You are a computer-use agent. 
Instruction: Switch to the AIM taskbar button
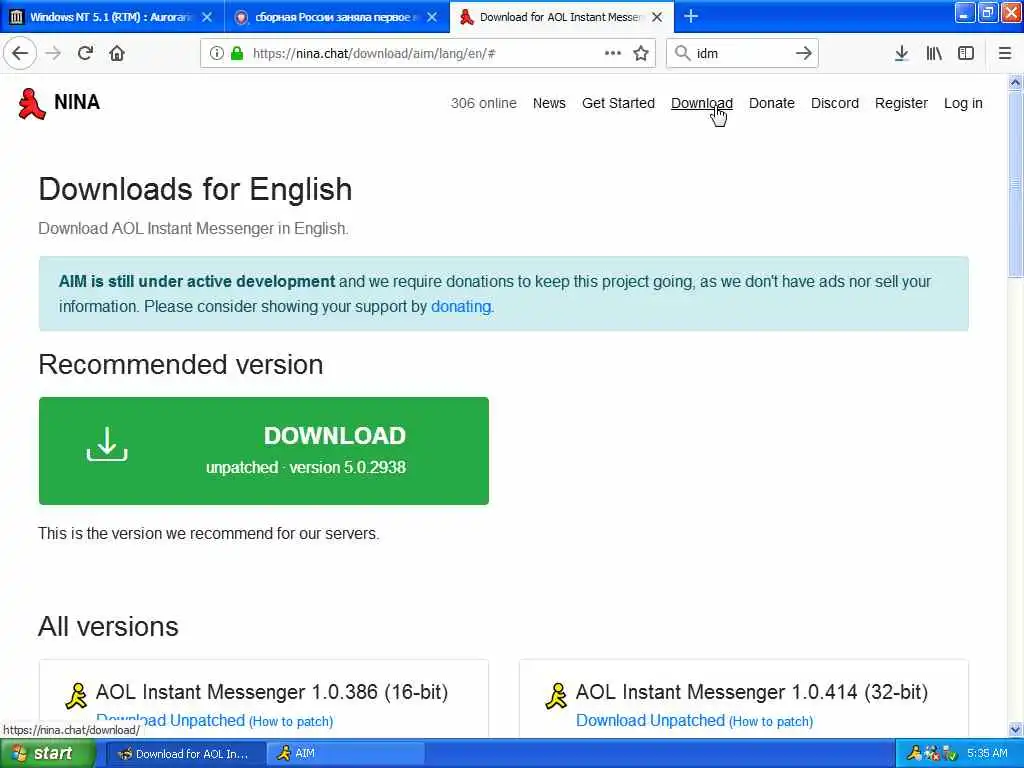click(x=345, y=754)
